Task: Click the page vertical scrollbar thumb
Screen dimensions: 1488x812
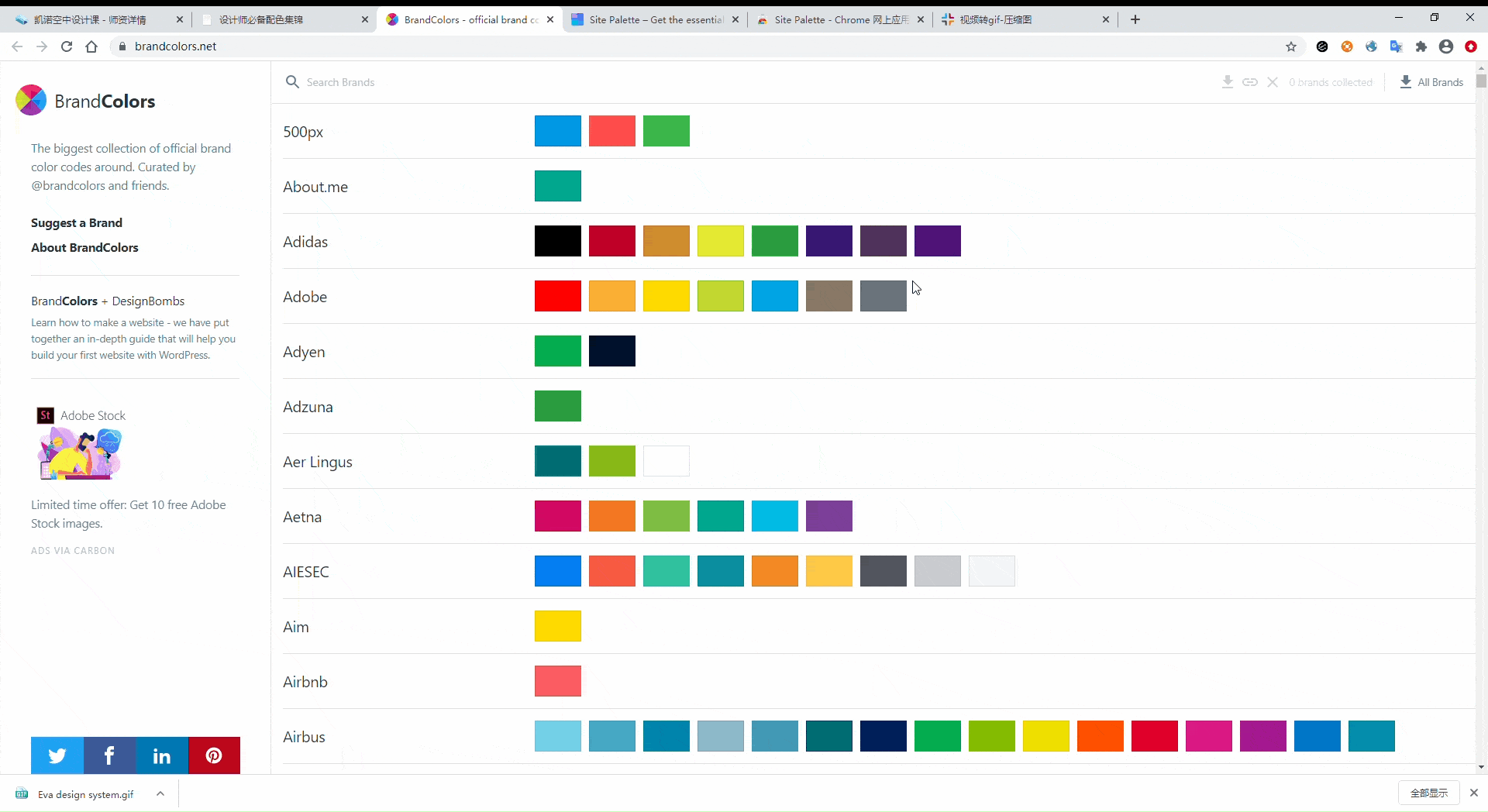Action: click(x=1481, y=81)
